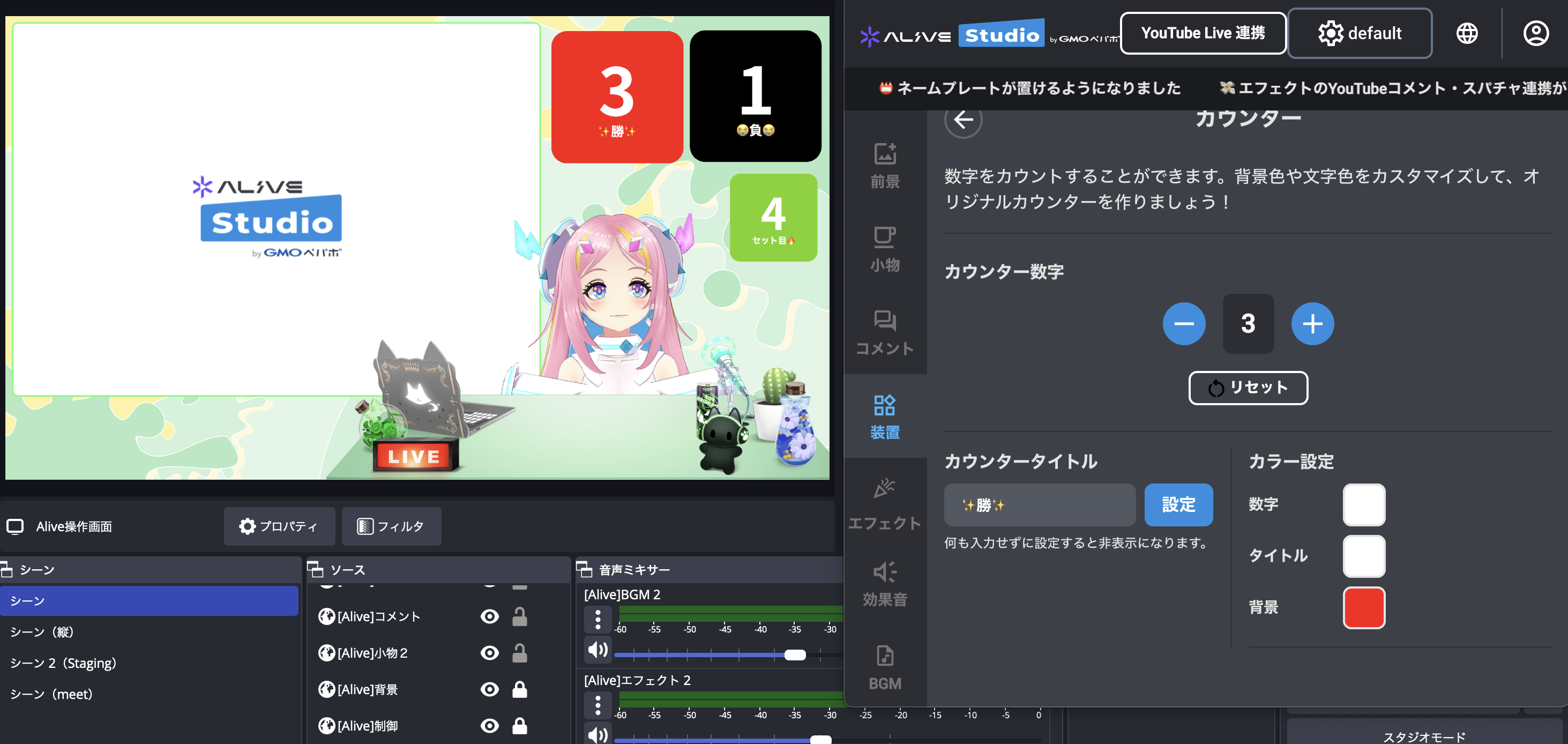This screenshot has width=1568, height=744.
Task: Decrease the counter with the minus button
Action: (1183, 323)
